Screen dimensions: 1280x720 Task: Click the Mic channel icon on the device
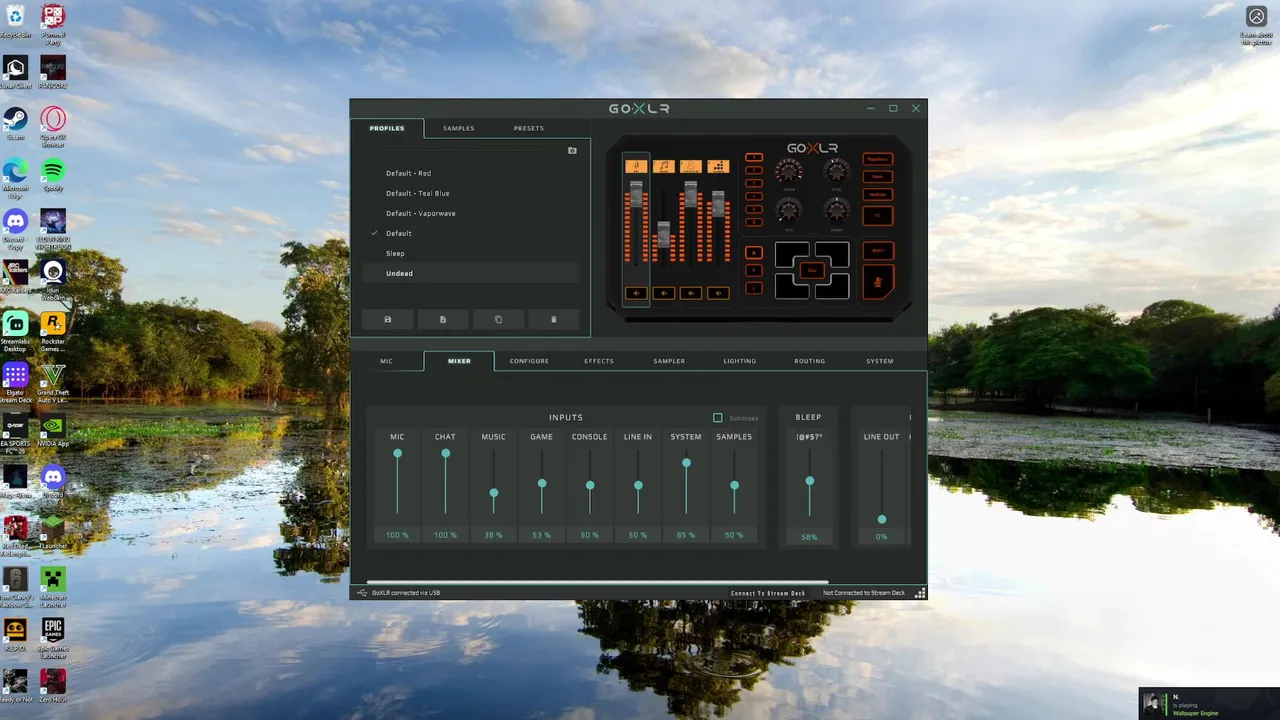coord(636,167)
